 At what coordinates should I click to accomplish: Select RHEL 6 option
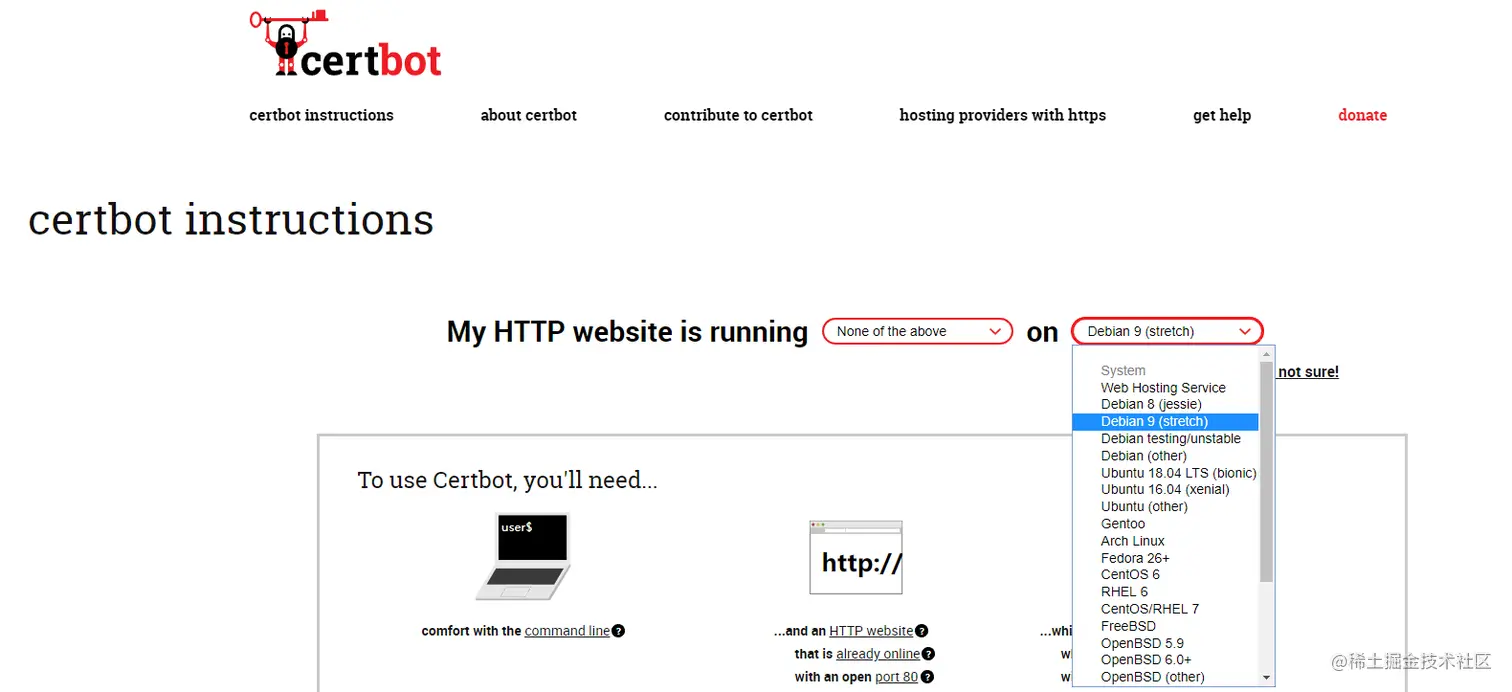pyautogui.click(x=1165, y=591)
